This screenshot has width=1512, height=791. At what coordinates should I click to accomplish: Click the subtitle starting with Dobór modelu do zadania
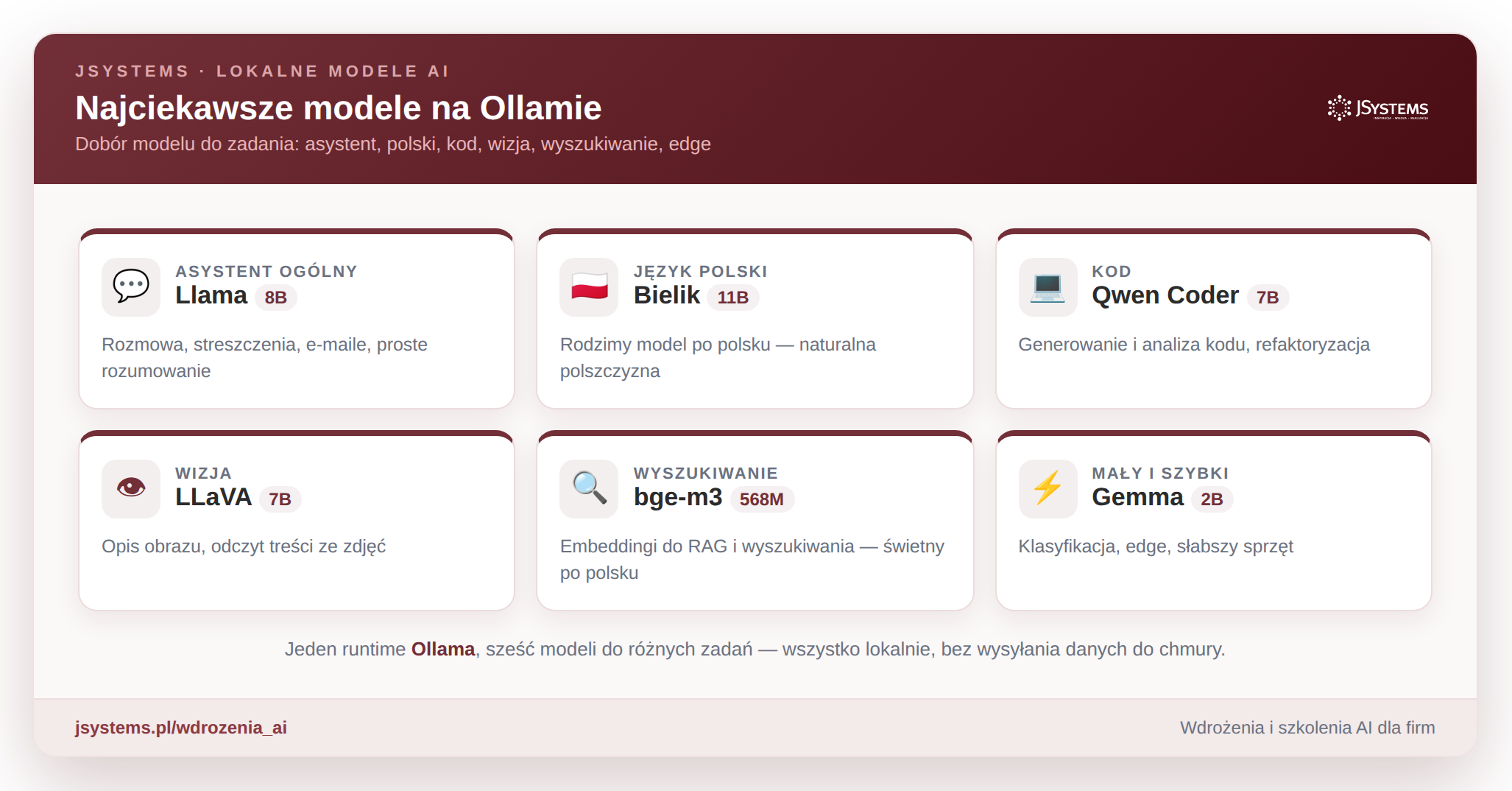coord(393,144)
